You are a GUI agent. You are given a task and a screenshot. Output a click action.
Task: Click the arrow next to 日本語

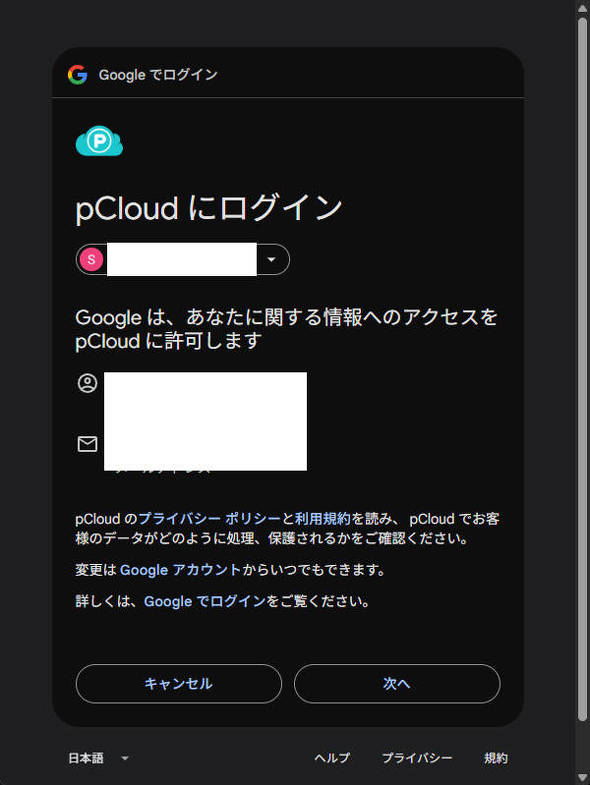[x=125, y=758]
